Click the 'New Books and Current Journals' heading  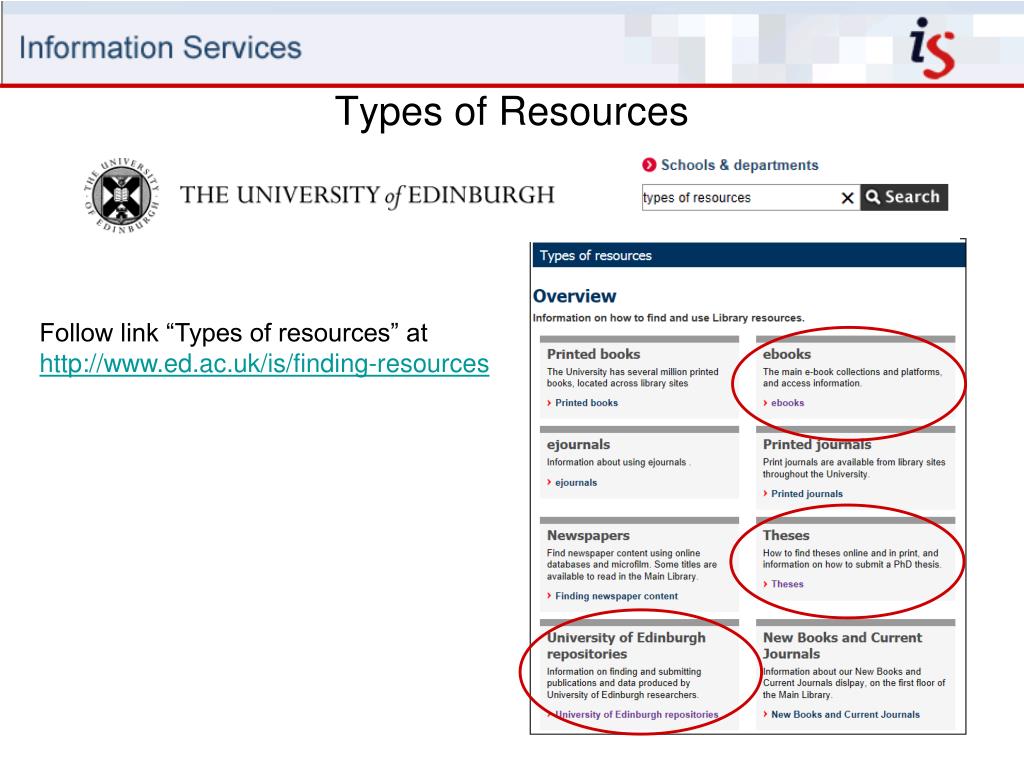[x=842, y=645]
